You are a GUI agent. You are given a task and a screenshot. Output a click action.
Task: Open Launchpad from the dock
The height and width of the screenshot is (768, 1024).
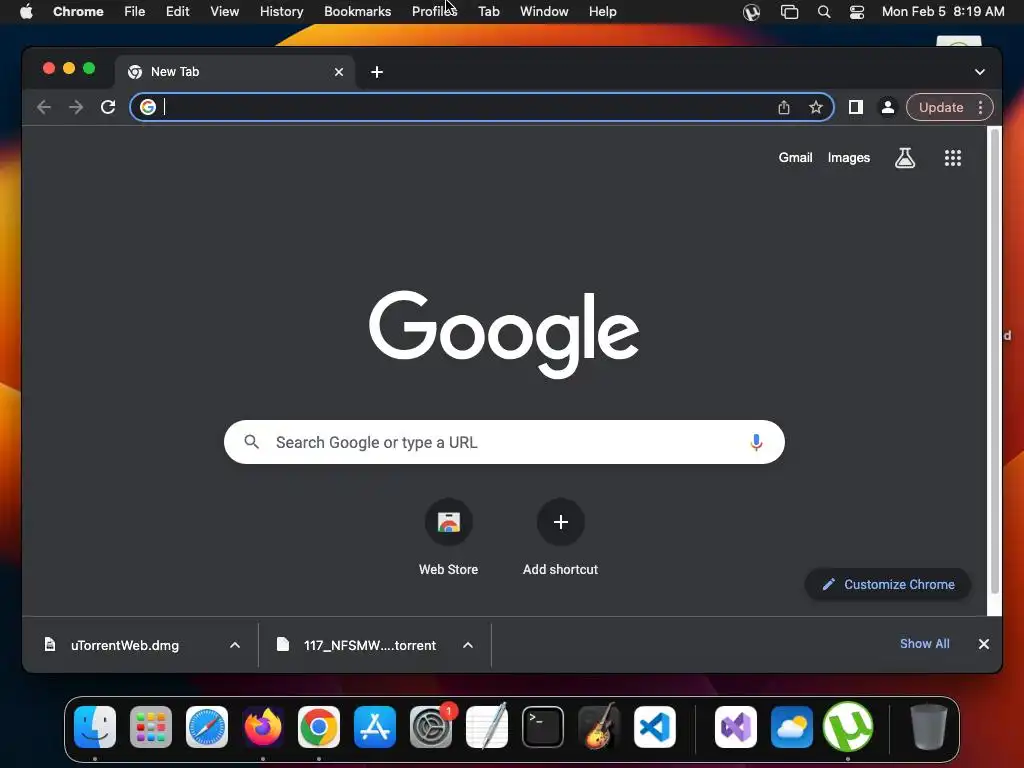pos(151,727)
